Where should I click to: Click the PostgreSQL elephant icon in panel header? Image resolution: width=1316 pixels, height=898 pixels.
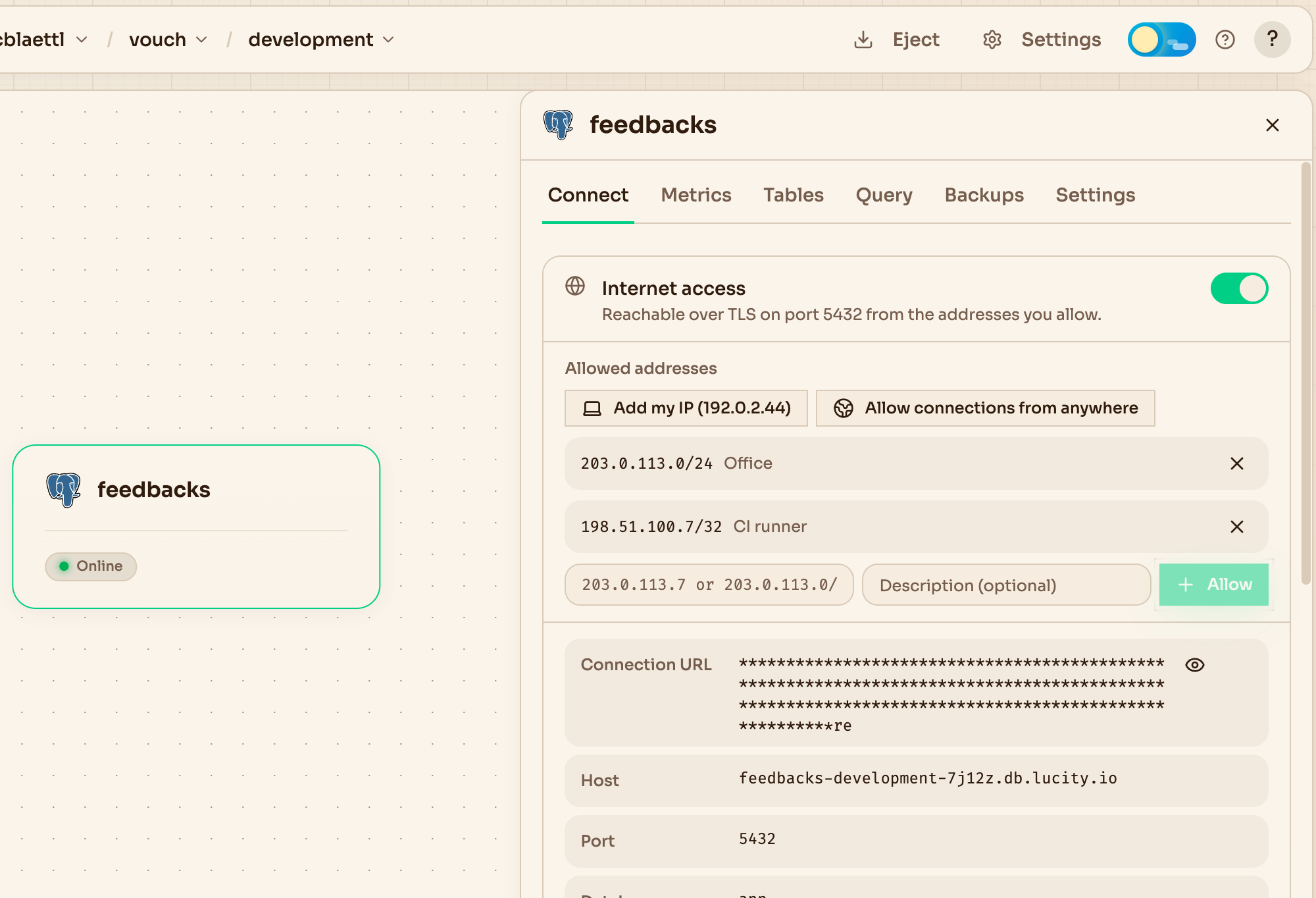558,124
